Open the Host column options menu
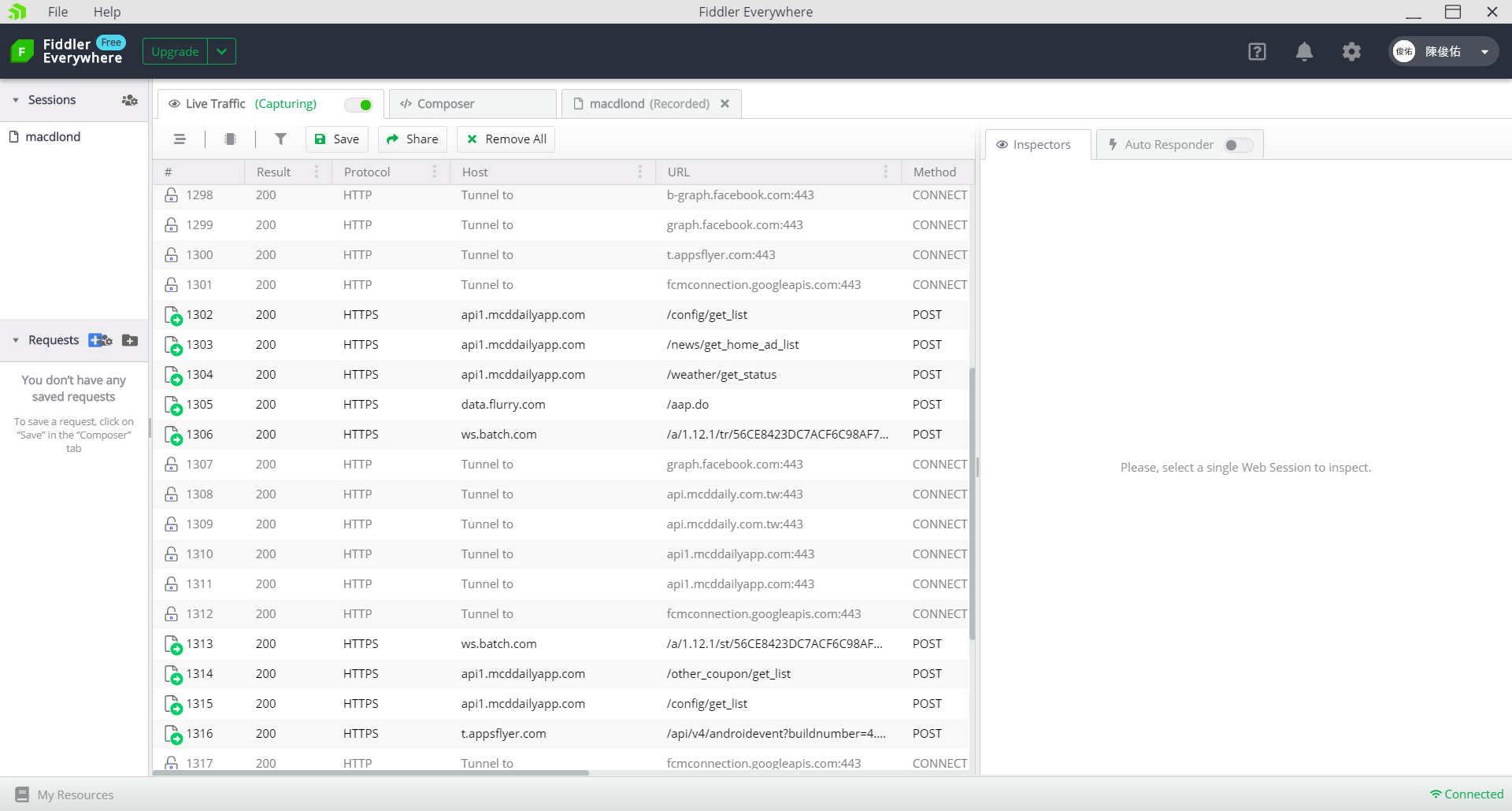 click(x=639, y=172)
